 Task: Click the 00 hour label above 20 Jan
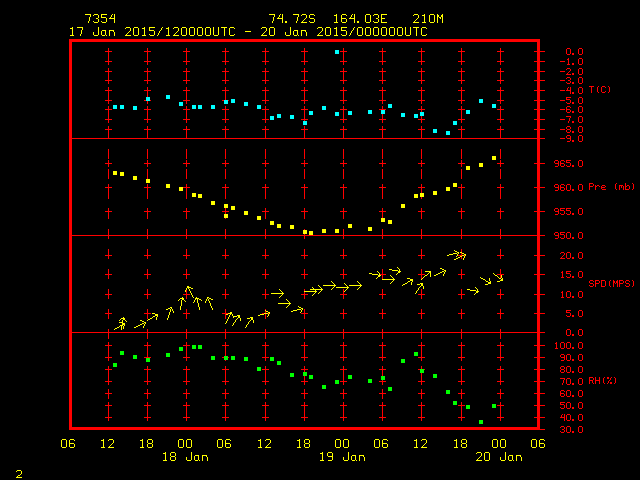click(499, 444)
